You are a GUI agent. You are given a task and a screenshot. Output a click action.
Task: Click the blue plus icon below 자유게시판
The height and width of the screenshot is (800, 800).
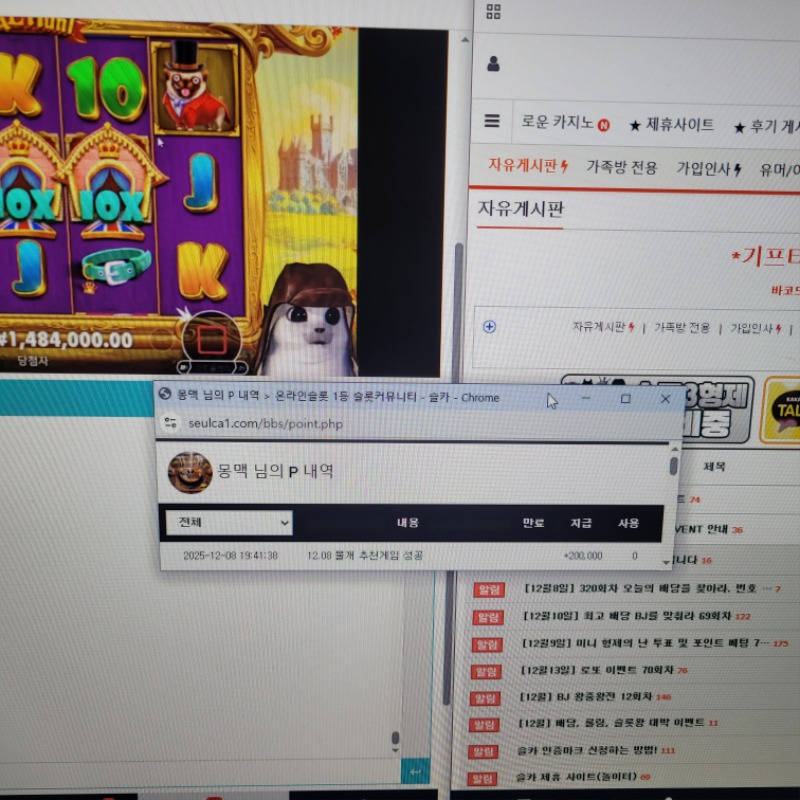[x=487, y=325]
